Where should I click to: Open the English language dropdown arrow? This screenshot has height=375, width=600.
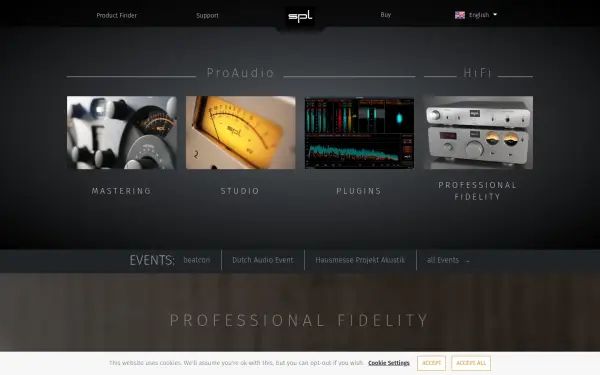[x=495, y=15]
